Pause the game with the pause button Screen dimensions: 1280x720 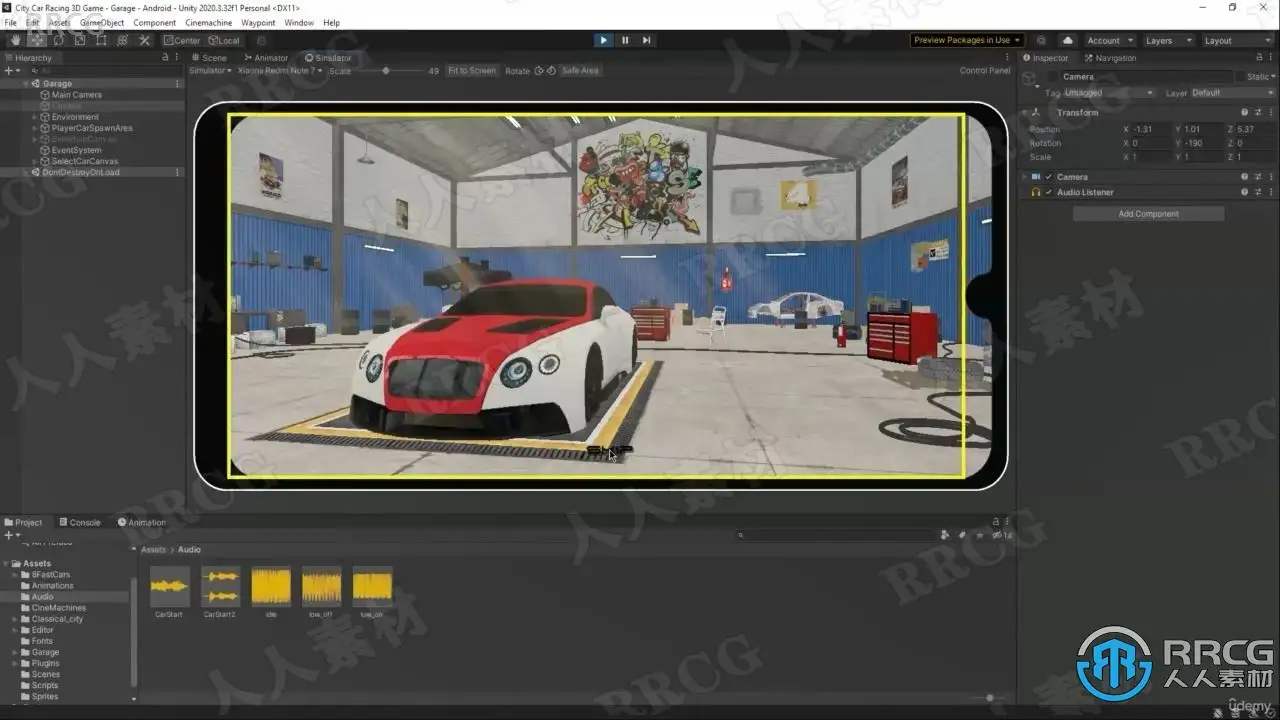pos(625,40)
